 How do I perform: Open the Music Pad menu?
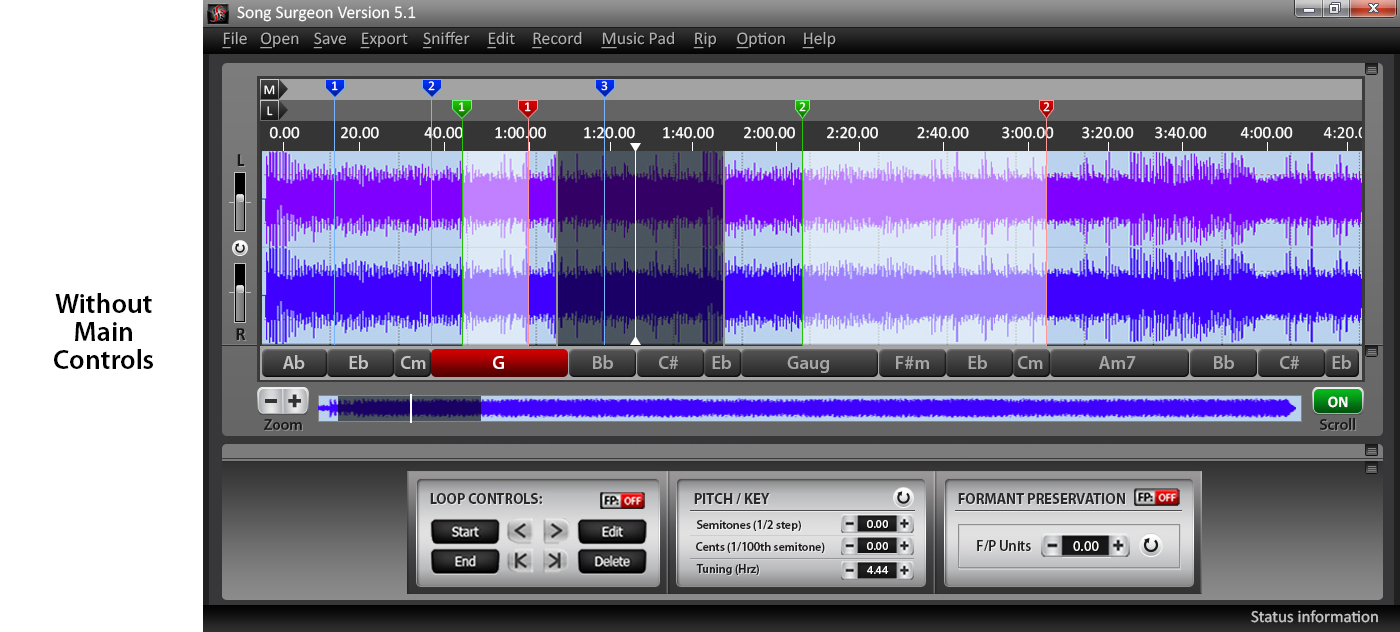[x=638, y=39]
